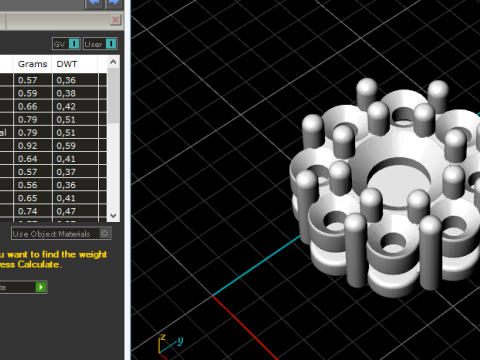This screenshot has height=360, width=480.
Task: Select the 0,38 DWT cell
Action: 75,93
